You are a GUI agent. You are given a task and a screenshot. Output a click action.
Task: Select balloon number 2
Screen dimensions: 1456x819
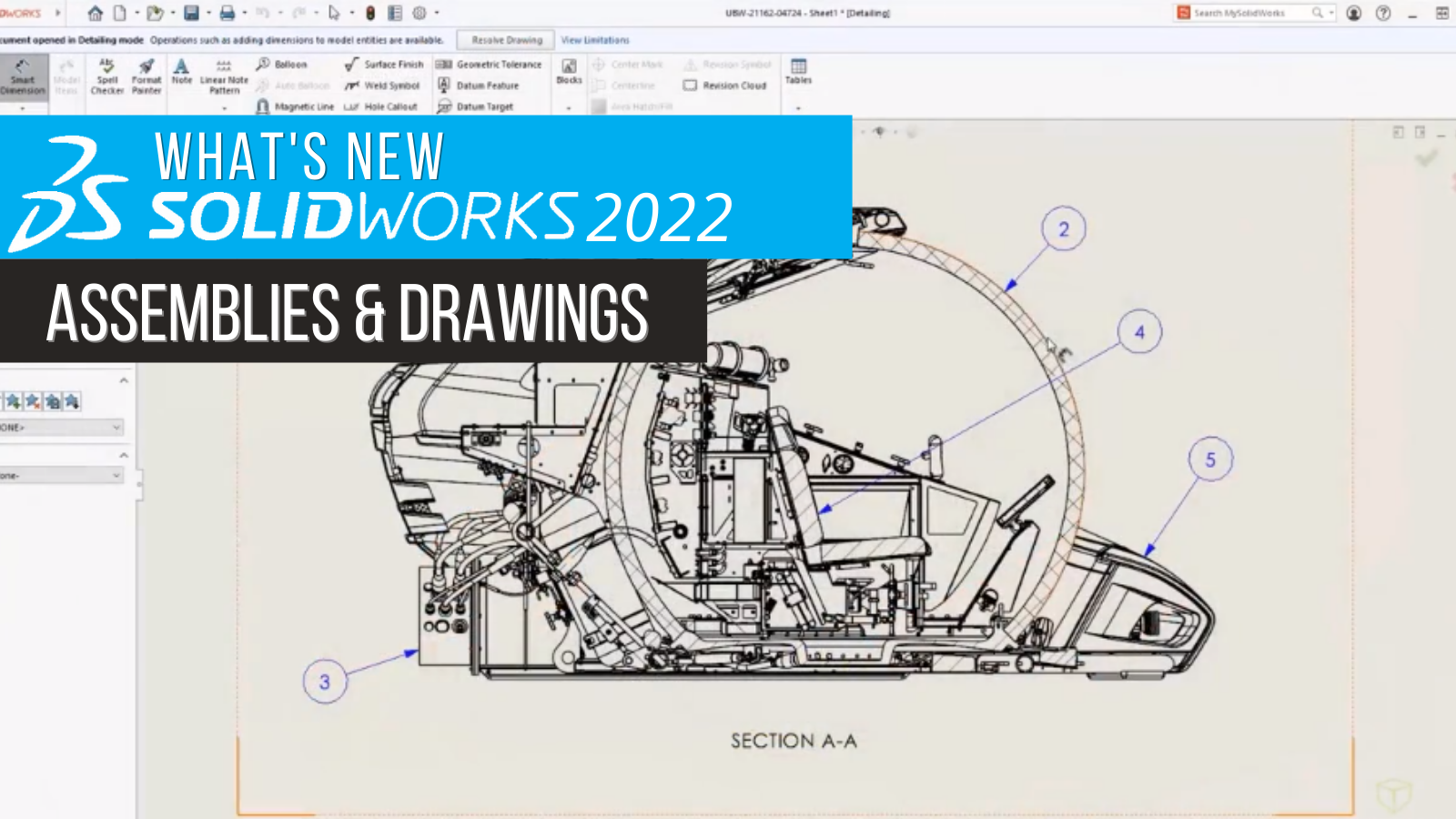point(1064,229)
